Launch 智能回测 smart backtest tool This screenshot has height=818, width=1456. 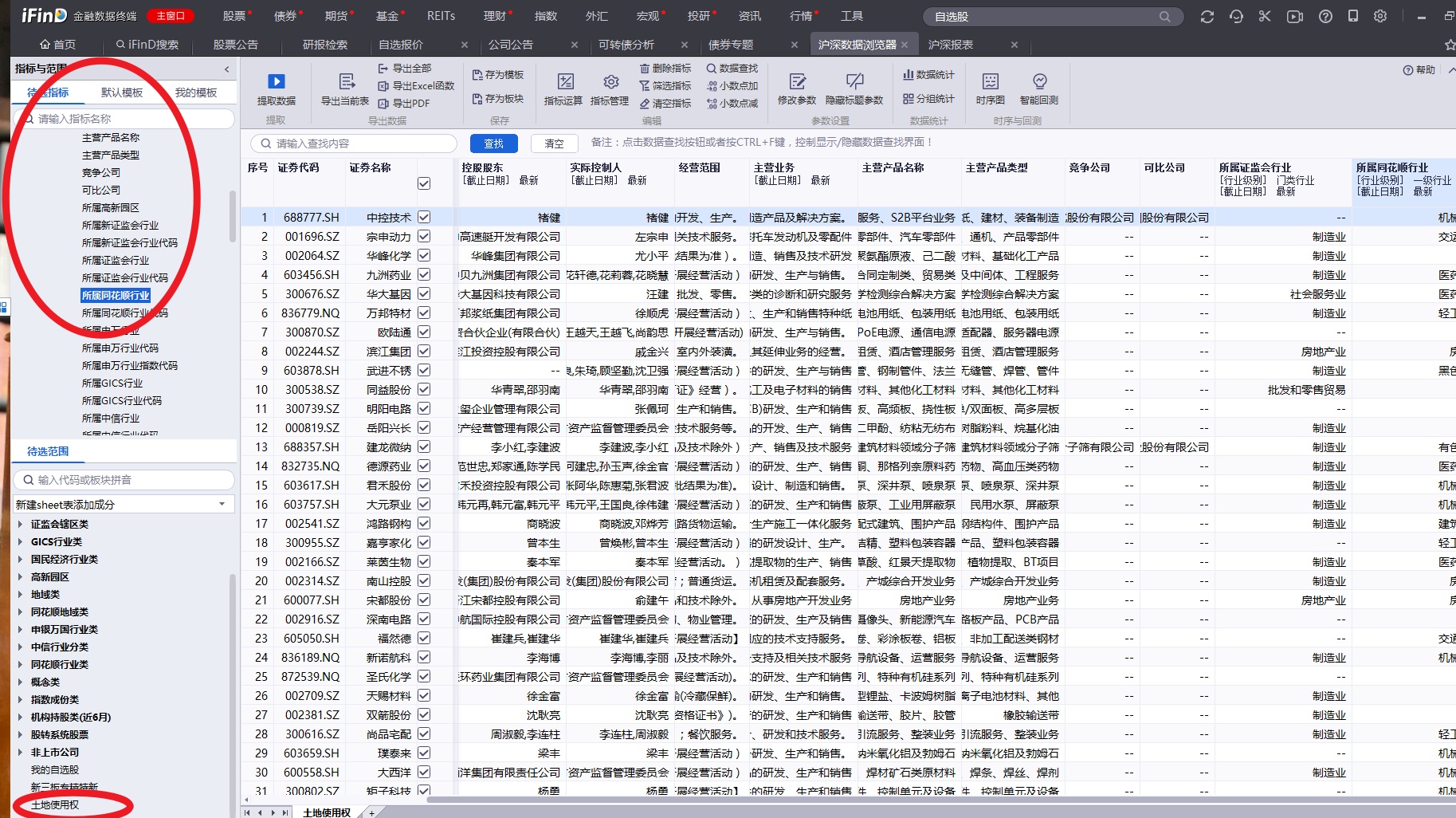click(1039, 81)
